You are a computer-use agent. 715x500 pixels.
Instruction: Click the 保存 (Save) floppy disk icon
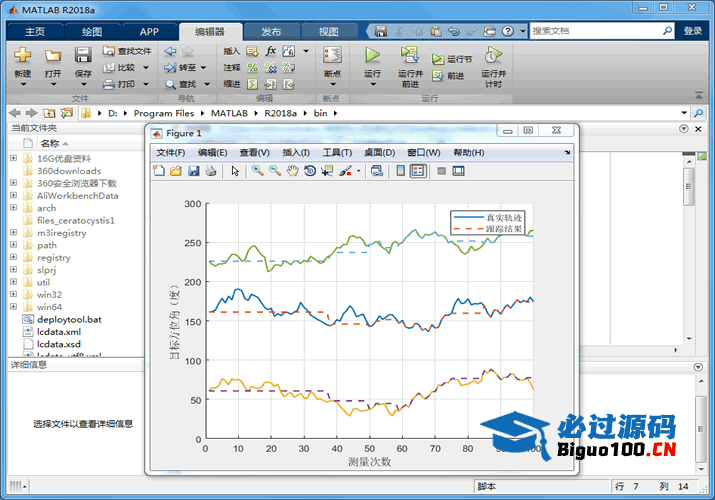click(x=83, y=55)
